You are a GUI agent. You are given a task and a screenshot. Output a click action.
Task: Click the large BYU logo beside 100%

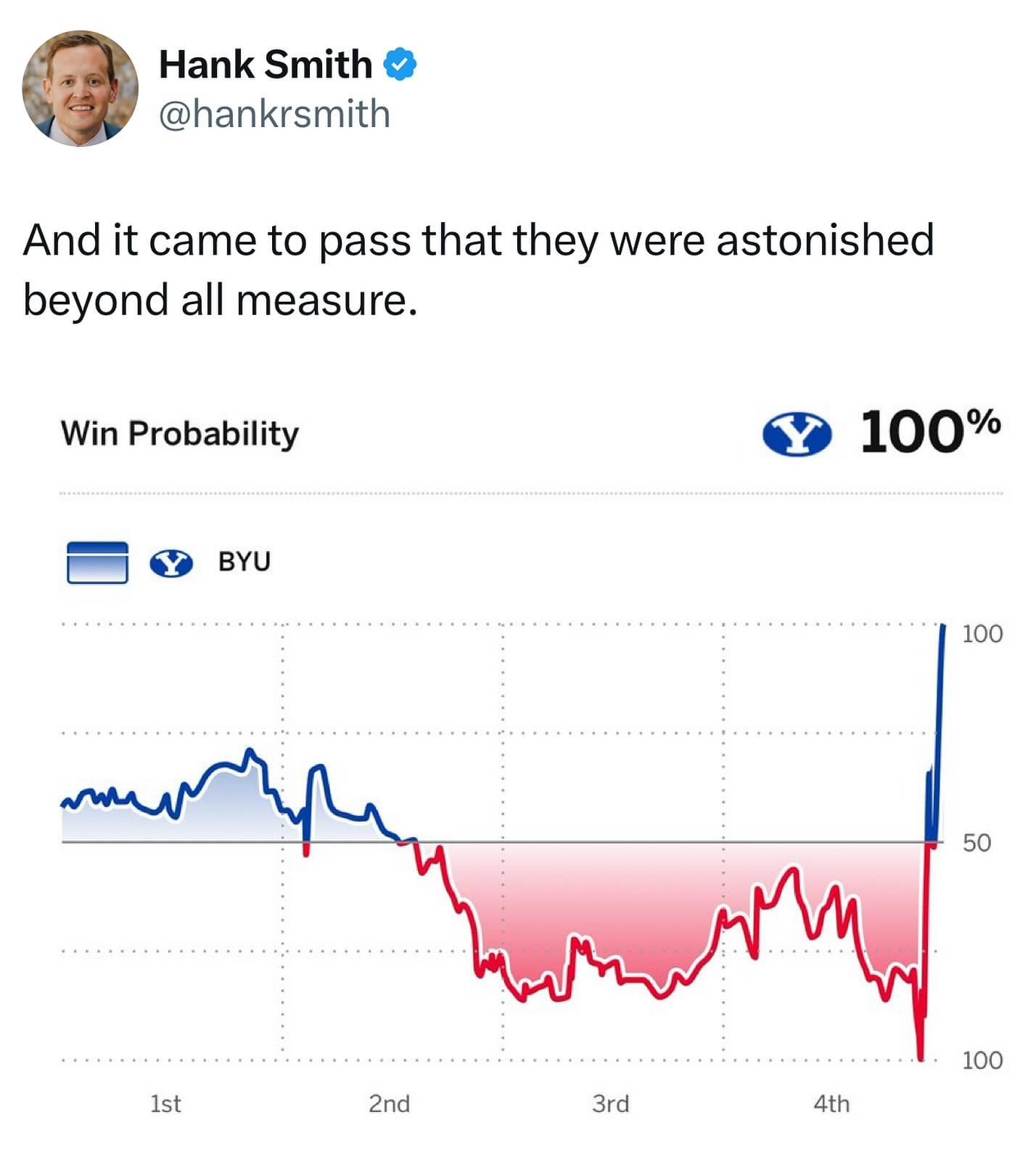click(x=797, y=433)
